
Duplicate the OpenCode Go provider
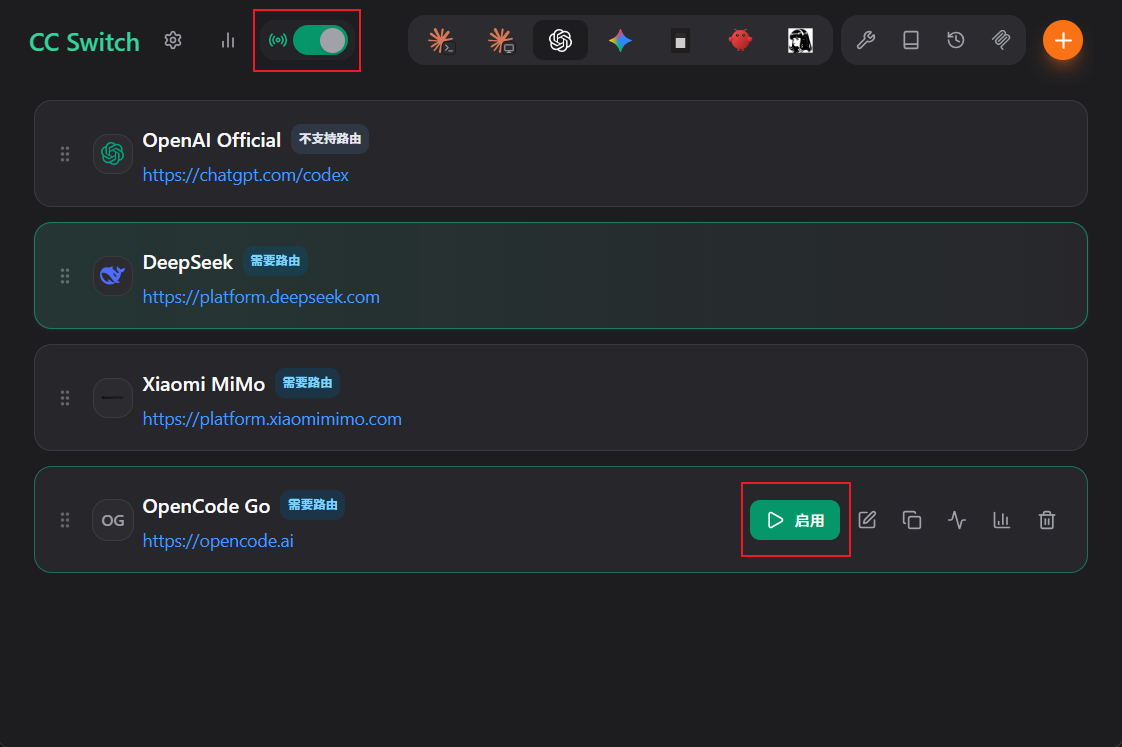[912, 520]
